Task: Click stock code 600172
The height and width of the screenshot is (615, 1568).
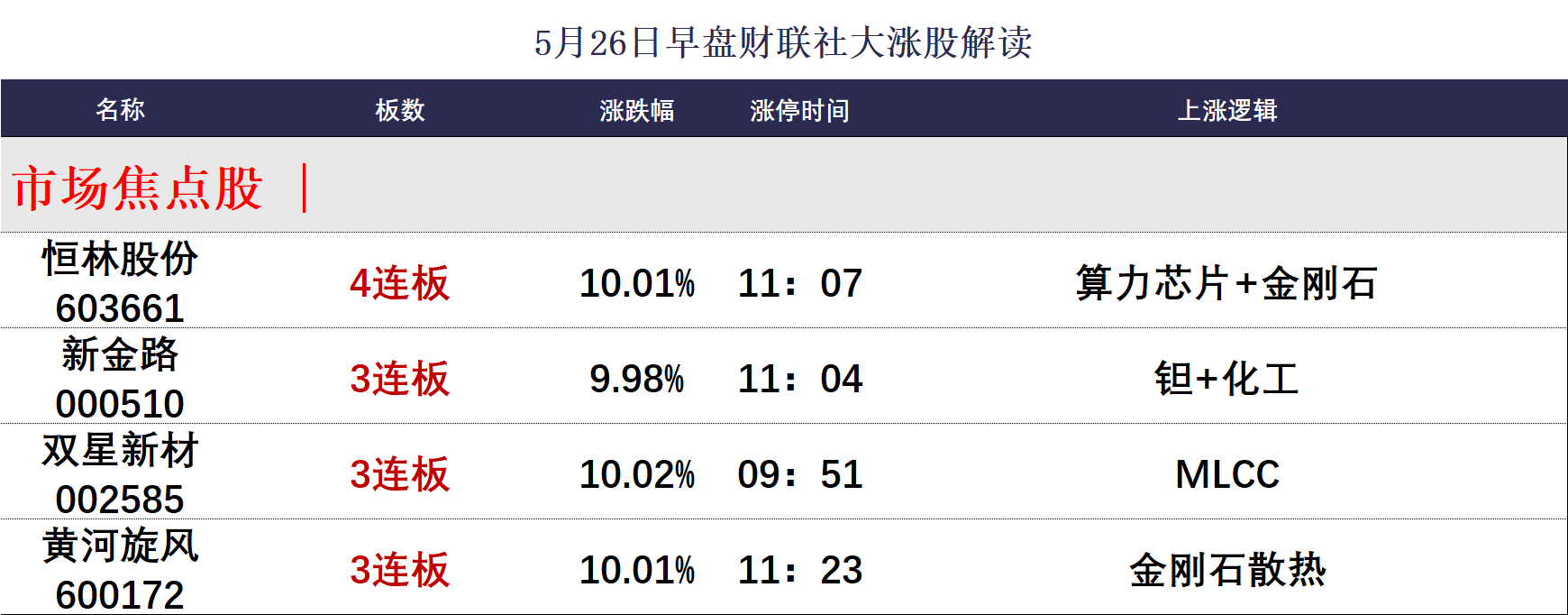Action: [120, 595]
